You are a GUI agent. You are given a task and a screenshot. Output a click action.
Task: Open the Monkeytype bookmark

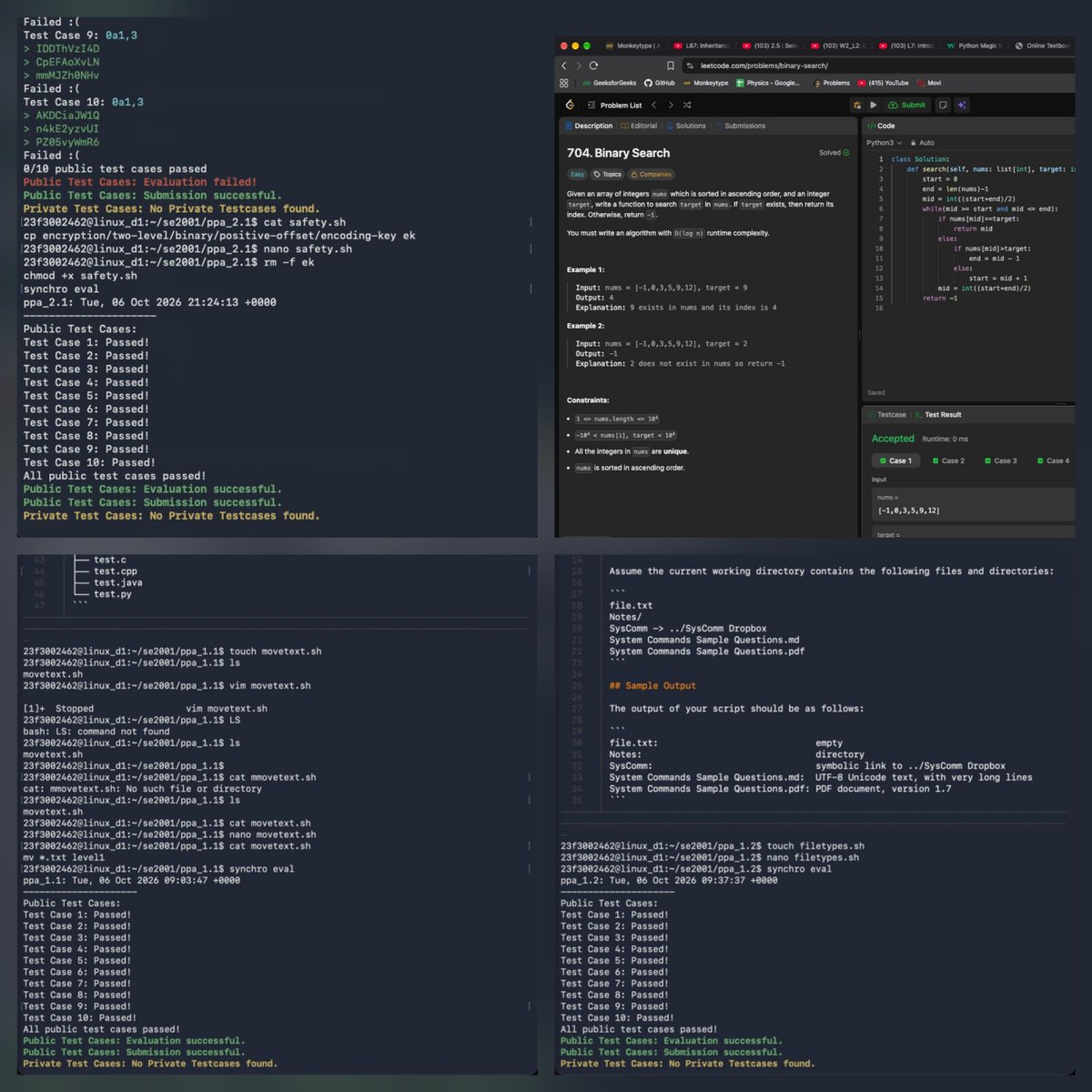coord(705,83)
